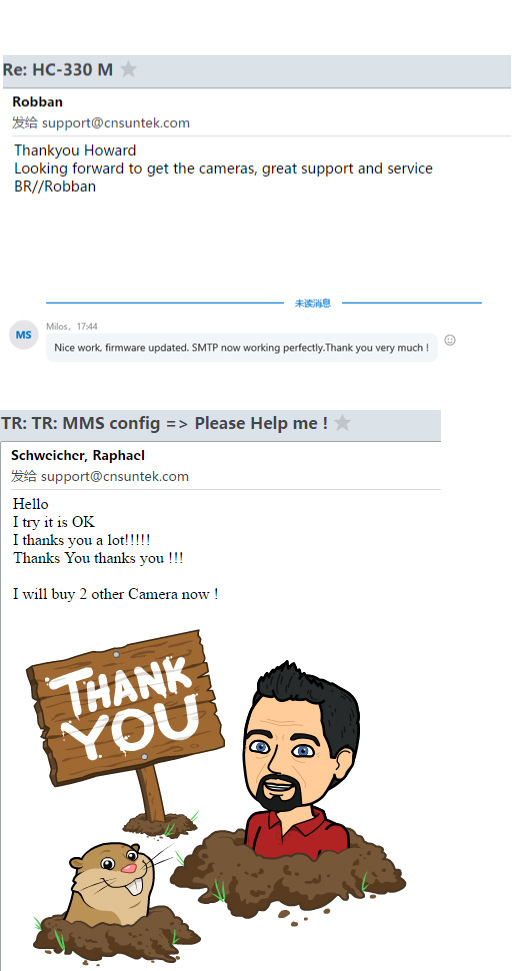Open sender name Robban
The height and width of the screenshot is (971, 512).
click(x=37, y=102)
